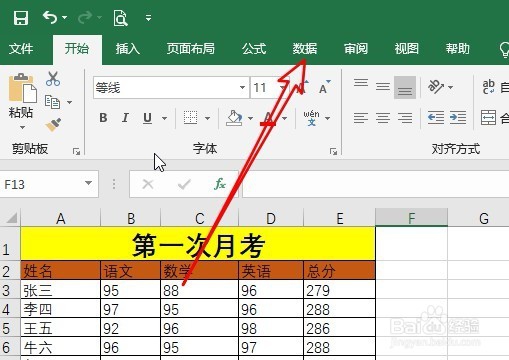Click the Increase Indent icon
The height and width of the screenshot is (360, 509).
[x=458, y=118]
